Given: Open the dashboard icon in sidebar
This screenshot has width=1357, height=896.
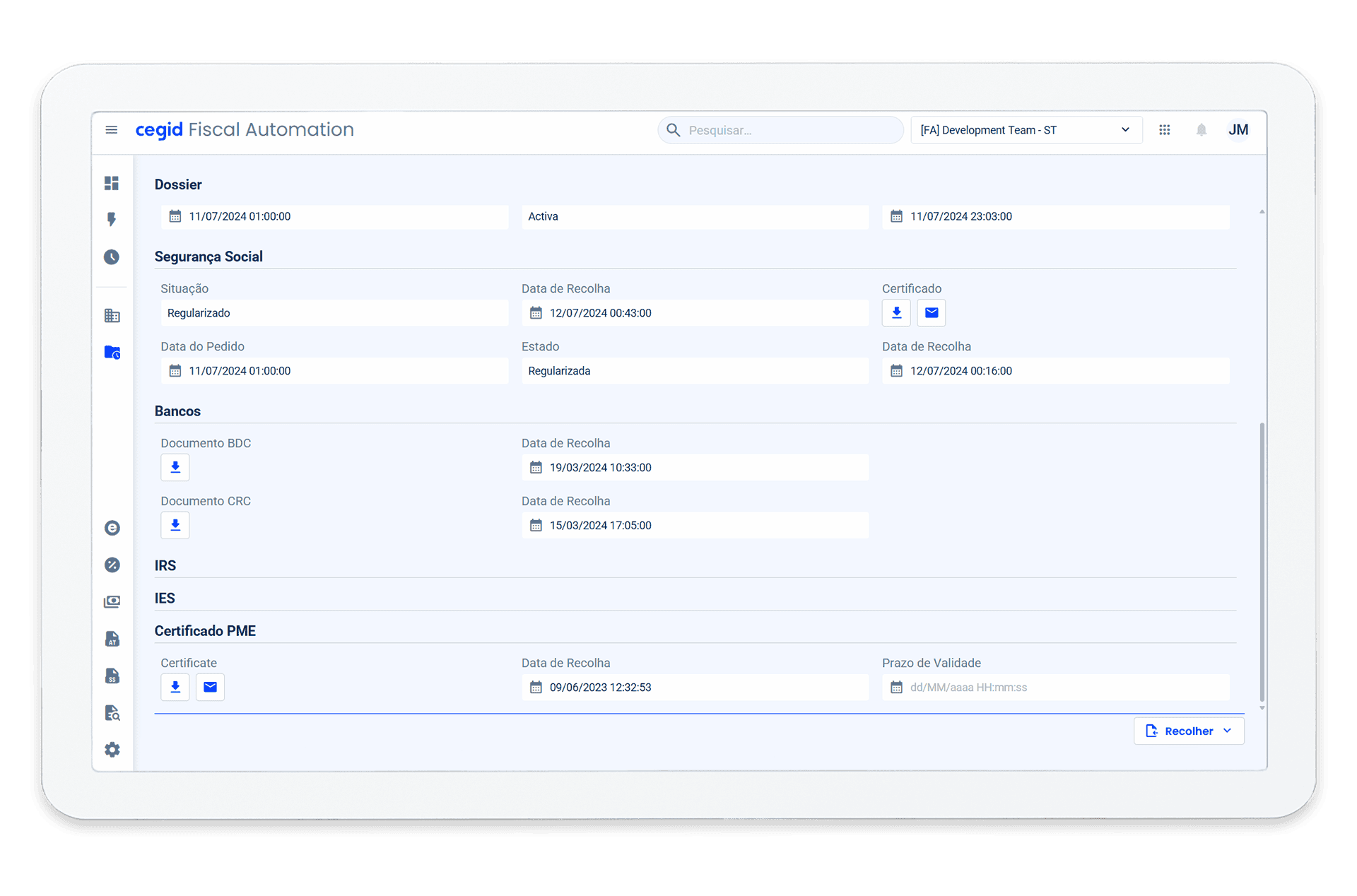Looking at the screenshot, I should 112,183.
